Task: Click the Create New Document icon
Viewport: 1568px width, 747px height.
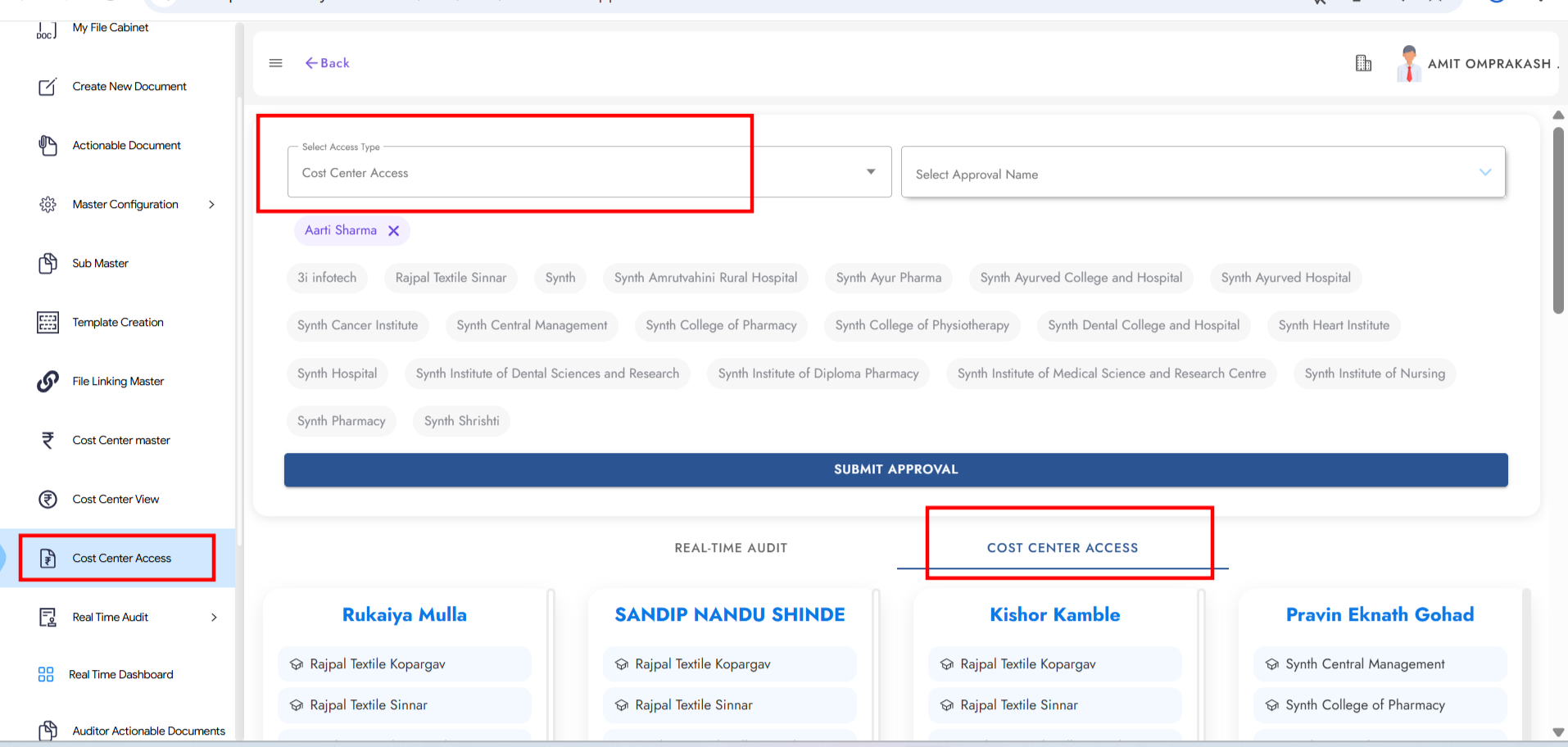Action: tap(48, 86)
